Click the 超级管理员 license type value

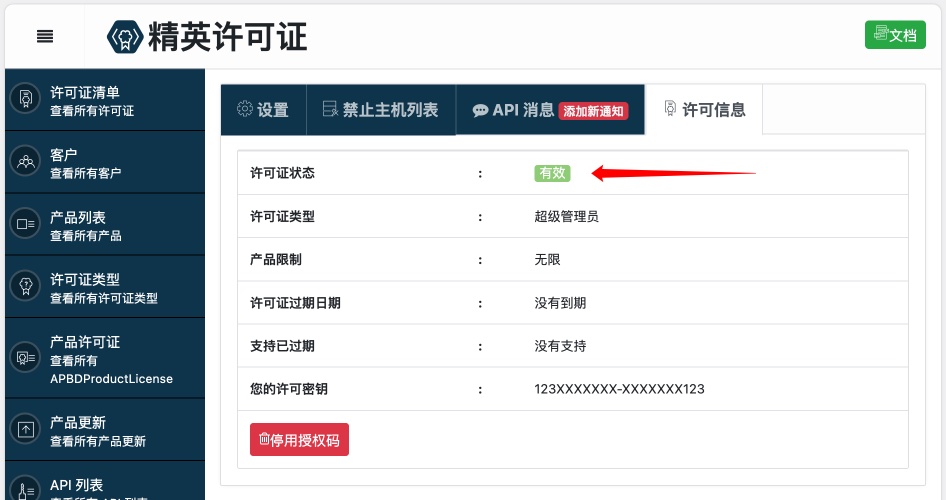coord(567,217)
